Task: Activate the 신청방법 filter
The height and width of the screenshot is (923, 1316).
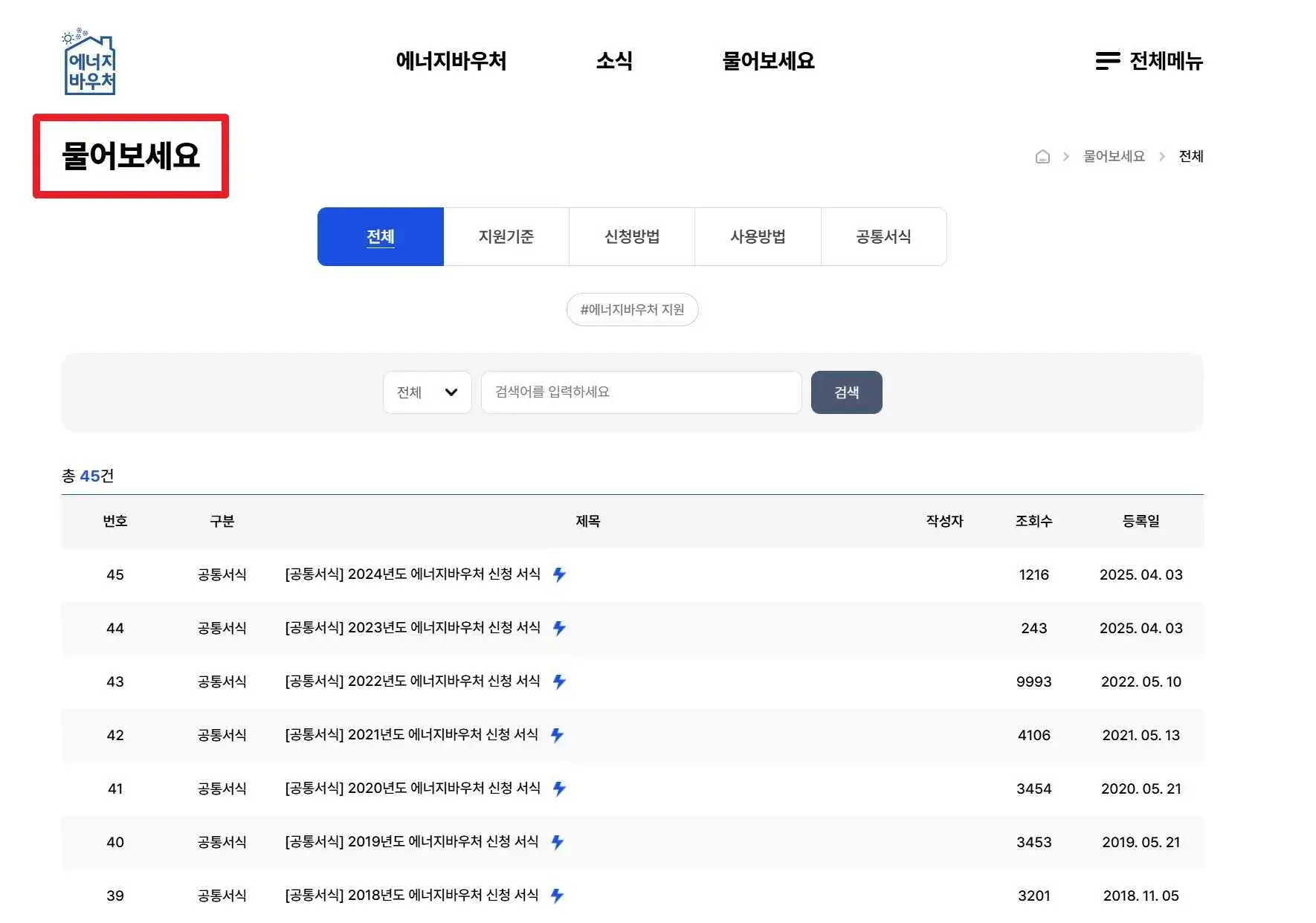Action: tap(631, 236)
